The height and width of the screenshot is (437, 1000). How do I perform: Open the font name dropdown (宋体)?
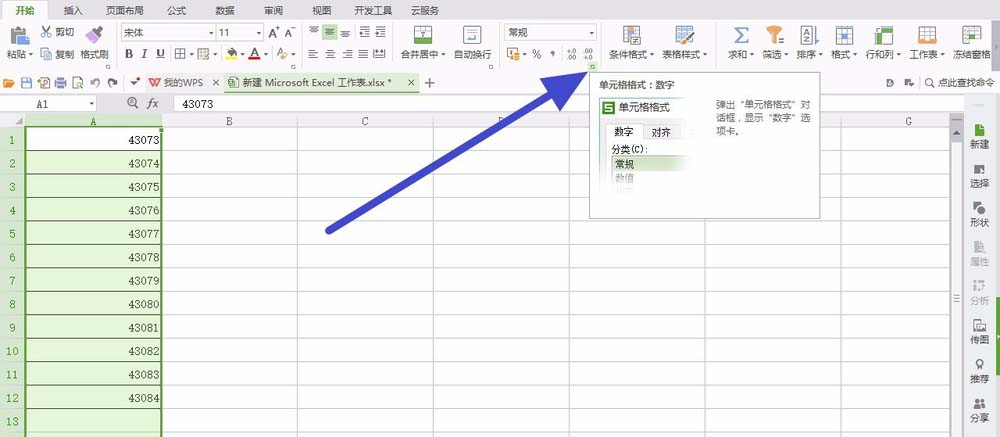(211, 33)
